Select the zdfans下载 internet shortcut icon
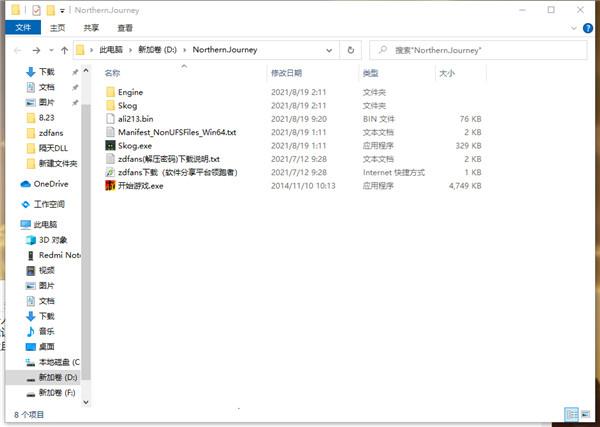This screenshot has height=427, width=600. pyautogui.click(x=111, y=173)
